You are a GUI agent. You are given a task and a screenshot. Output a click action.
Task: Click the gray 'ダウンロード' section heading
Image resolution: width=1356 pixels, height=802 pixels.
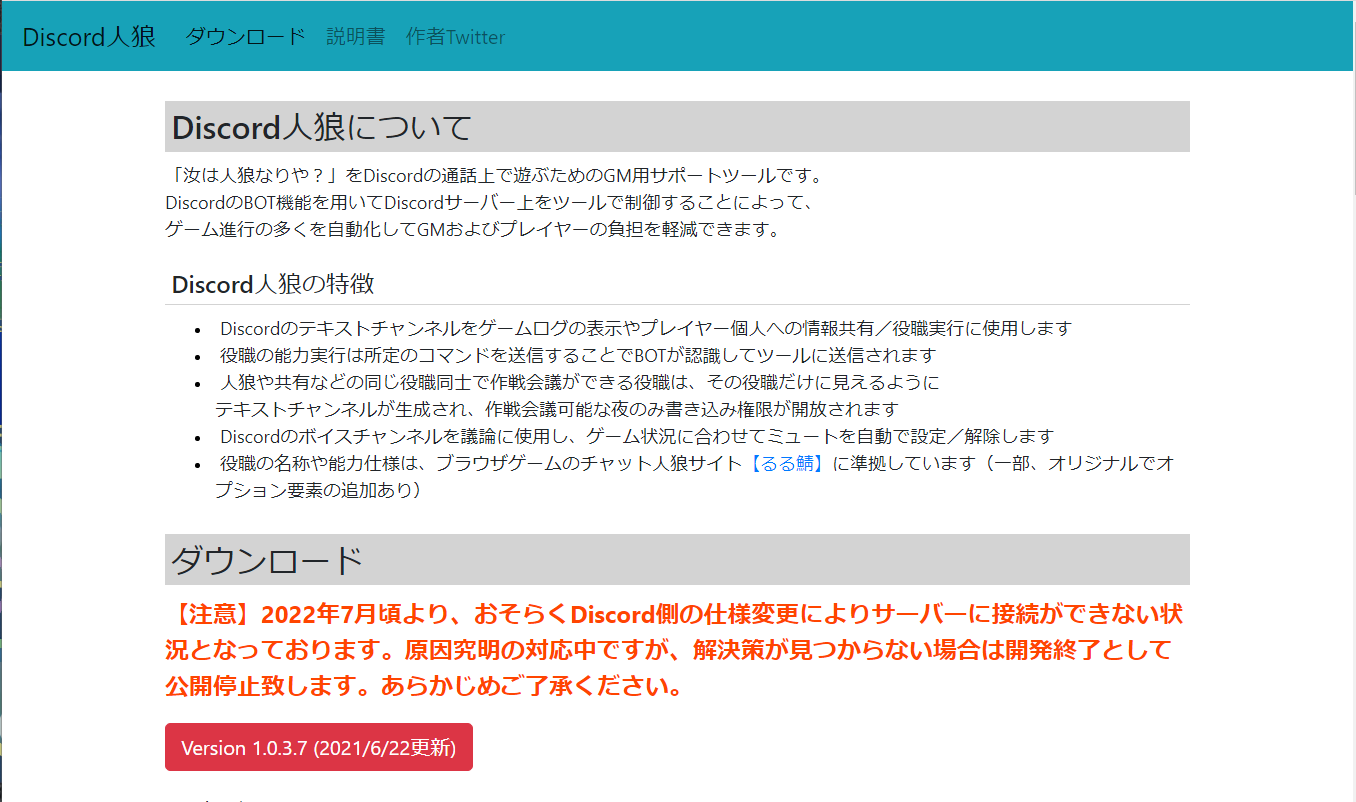click(266, 560)
